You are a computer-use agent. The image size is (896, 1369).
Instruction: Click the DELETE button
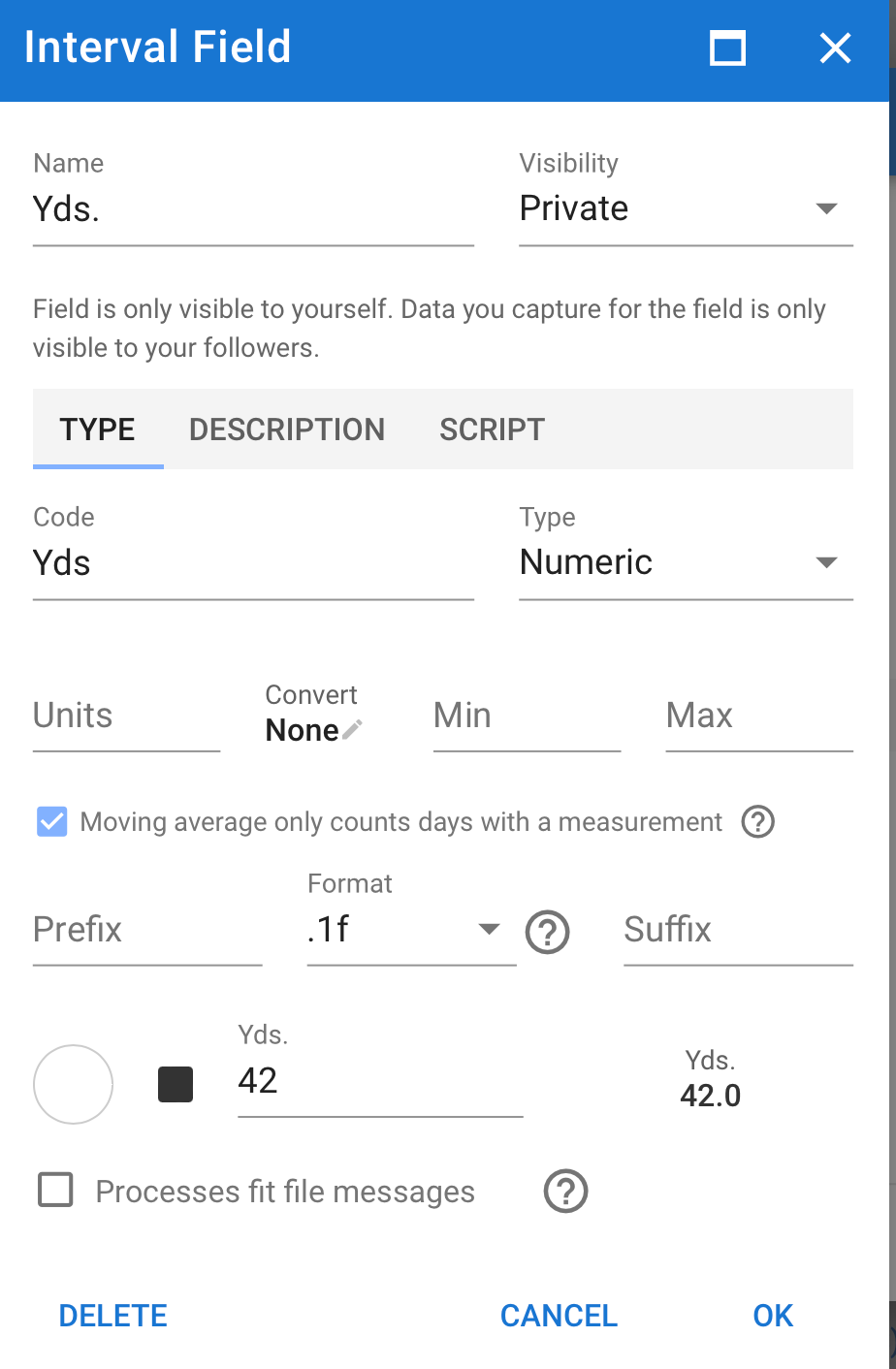(x=113, y=1316)
